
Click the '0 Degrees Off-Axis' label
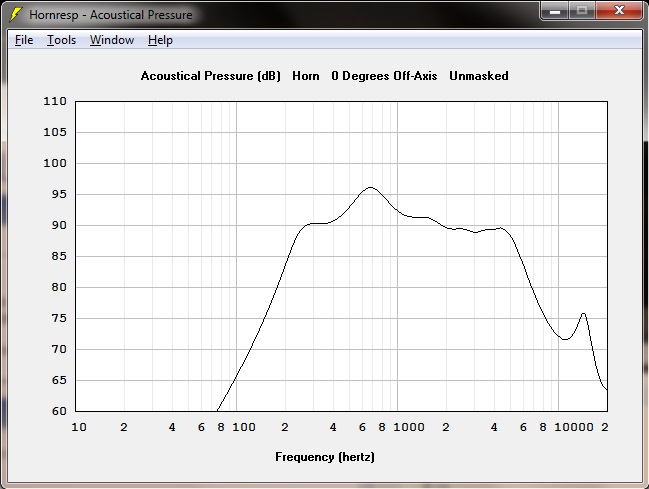(x=384, y=76)
